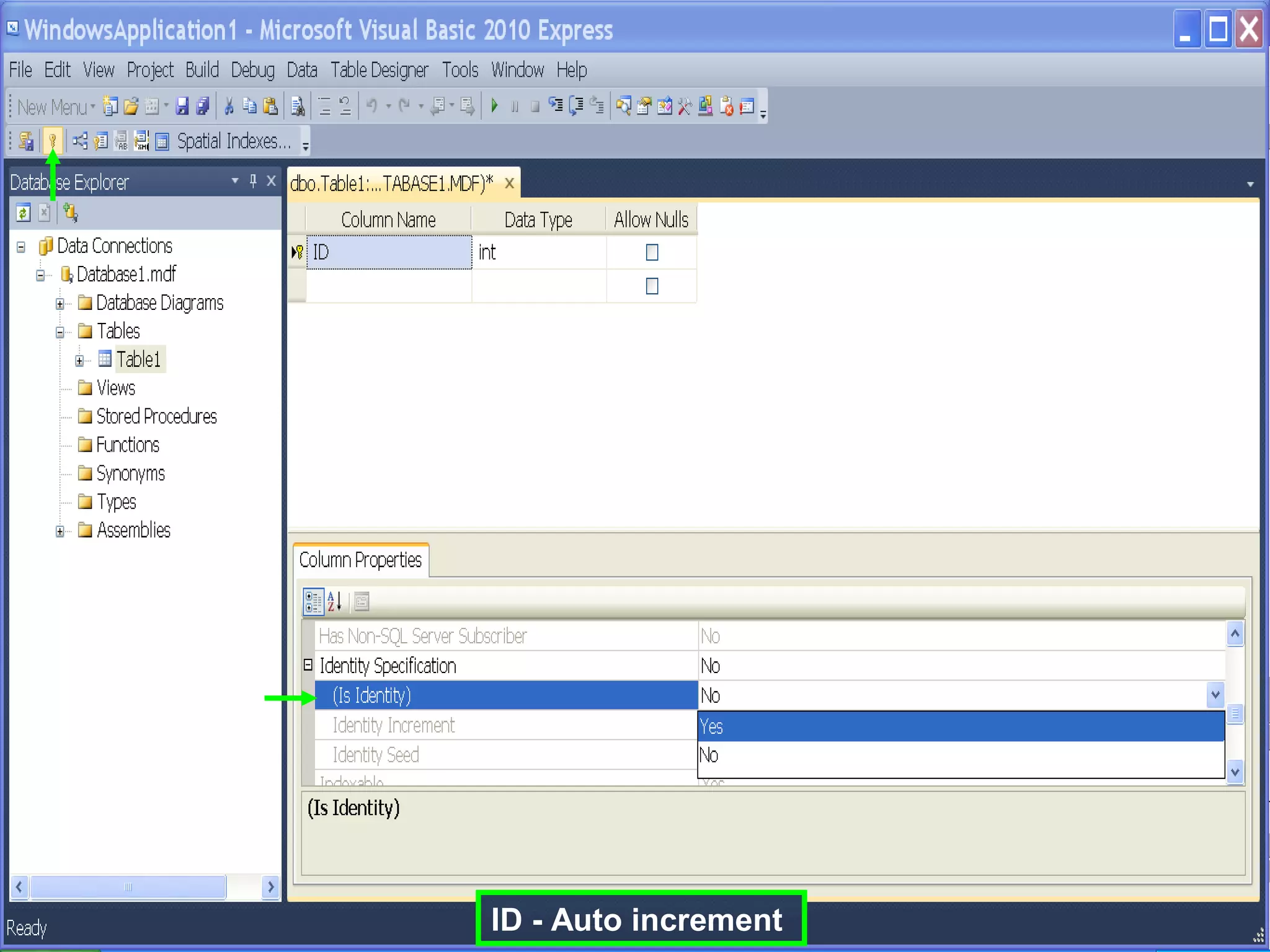
Task: Expand the Table1 tree node
Action: tap(79, 360)
